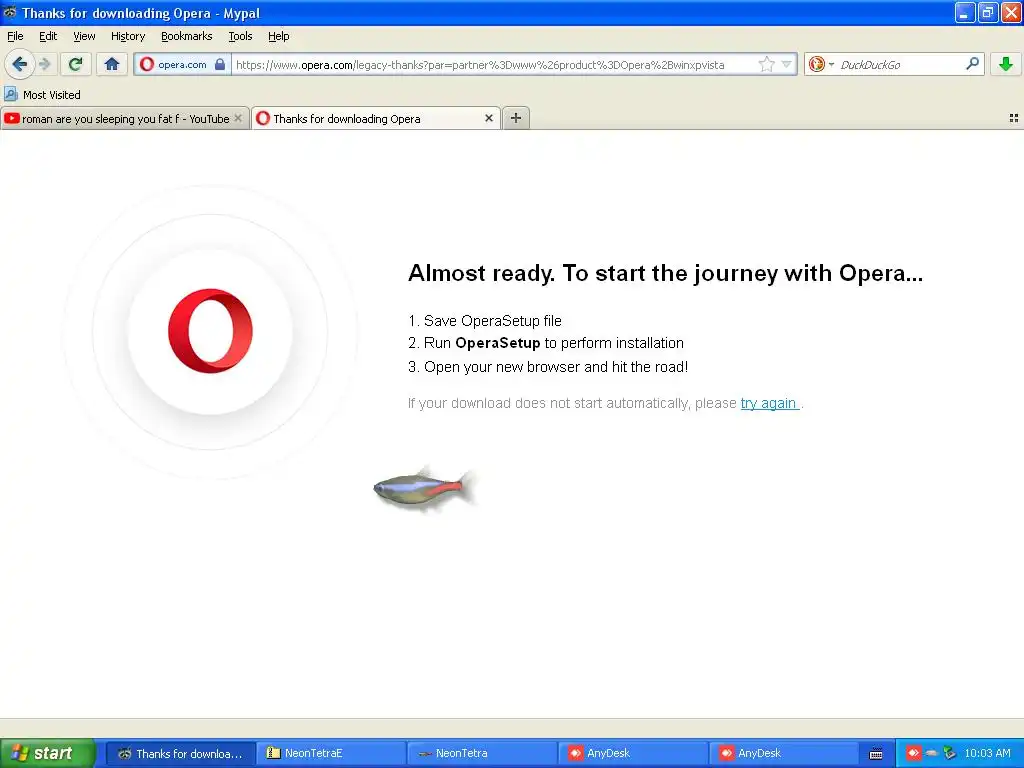The image size is (1024, 768).
Task: Bookmark this page with the star
Action: click(767, 64)
